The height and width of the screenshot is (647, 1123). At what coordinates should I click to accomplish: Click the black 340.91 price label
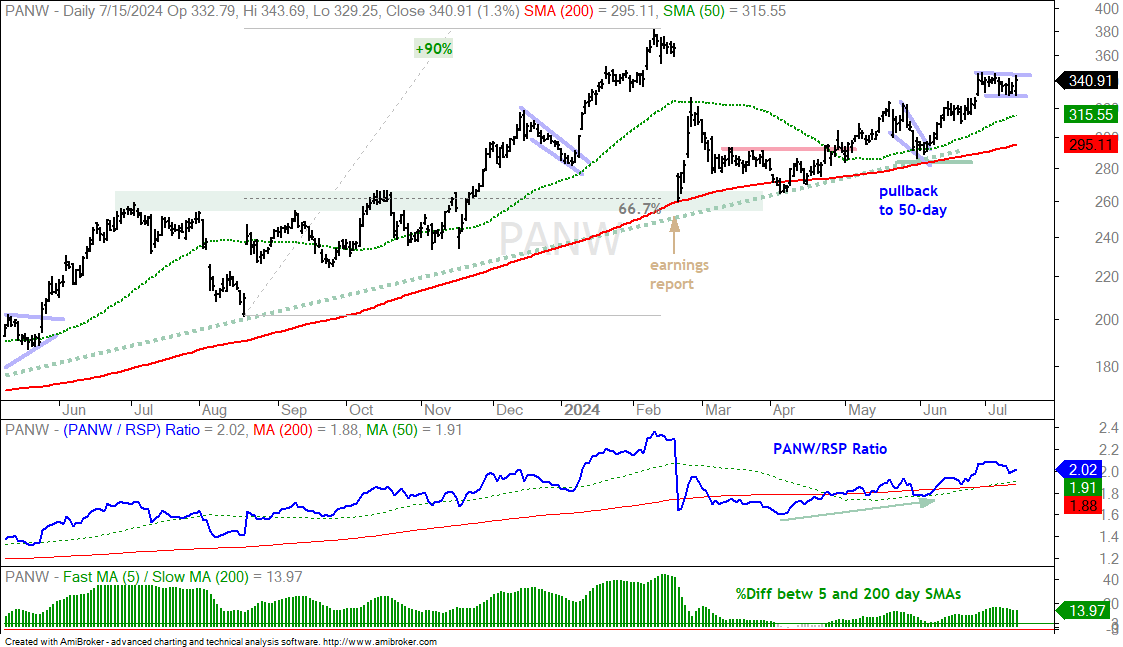(1087, 81)
